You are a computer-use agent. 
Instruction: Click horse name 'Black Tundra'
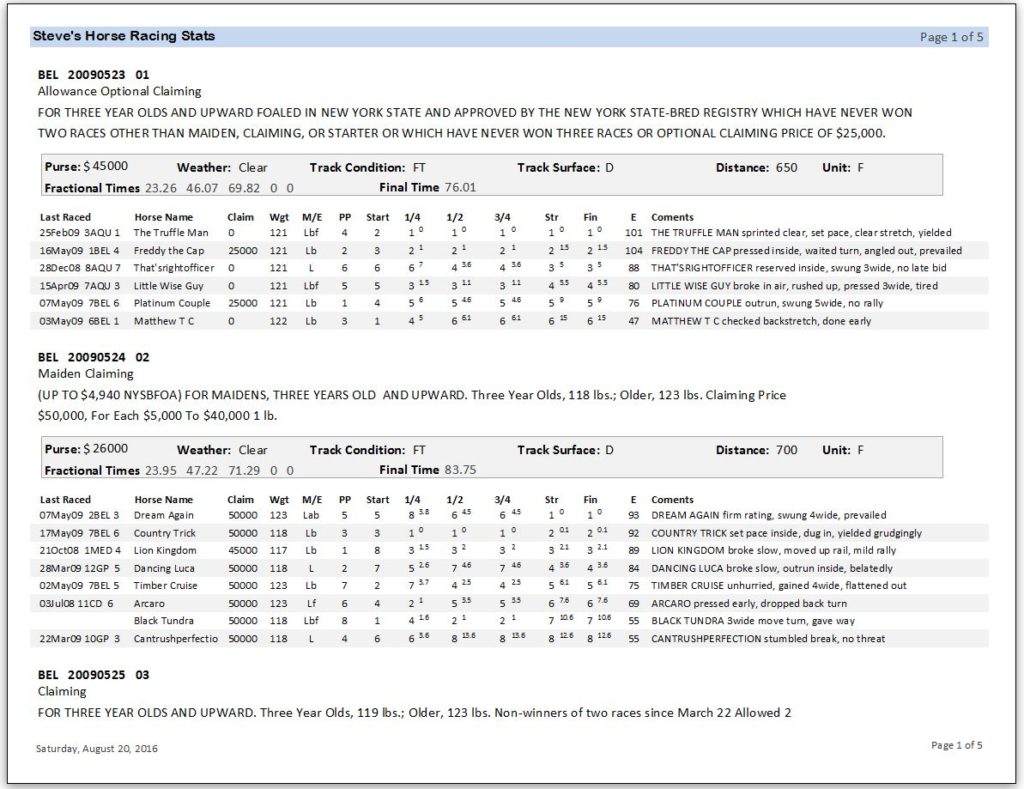(163, 621)
